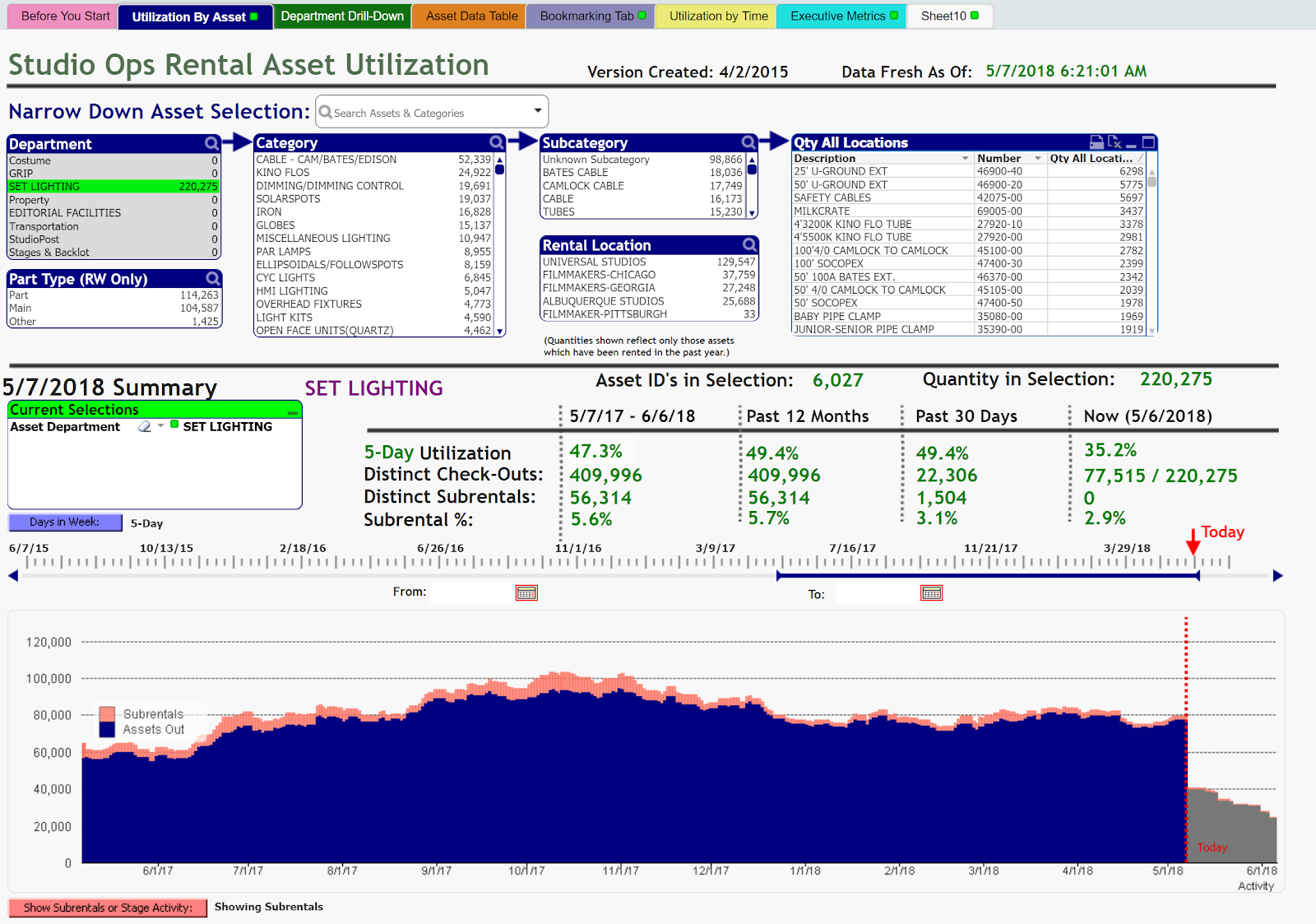Screen dimensions: 1316x924
Task: Open the Category list box search icon
Action: point(496,142)
